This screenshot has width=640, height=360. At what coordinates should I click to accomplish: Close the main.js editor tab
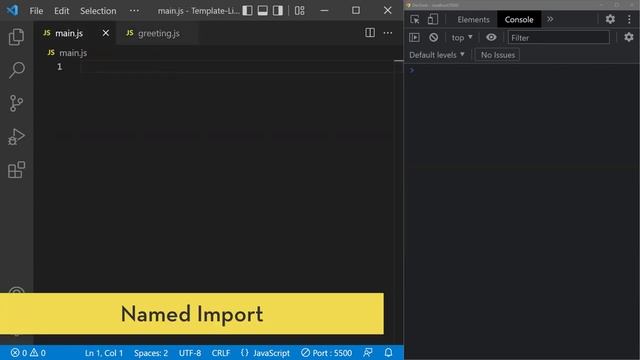tap(106, 33)
